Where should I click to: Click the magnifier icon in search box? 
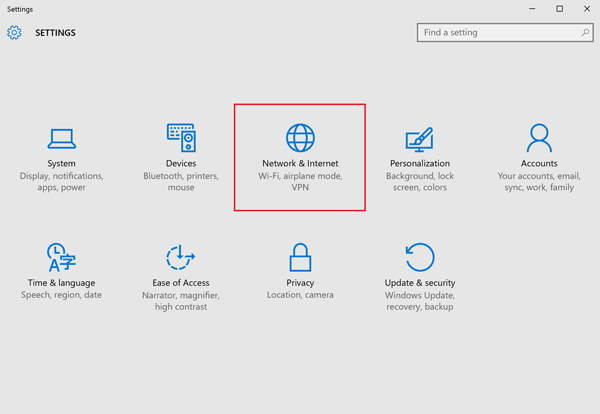click(586, 33)
